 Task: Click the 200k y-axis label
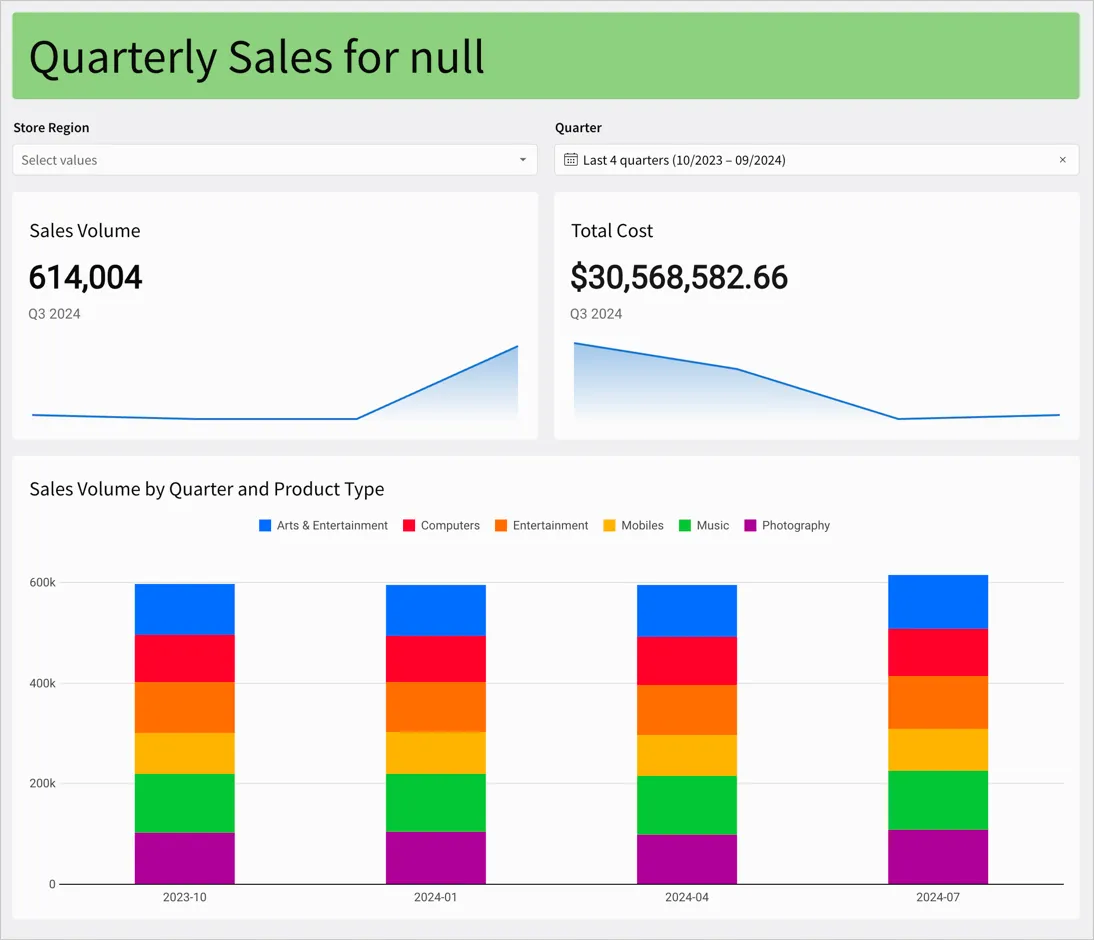click(43, 784)
